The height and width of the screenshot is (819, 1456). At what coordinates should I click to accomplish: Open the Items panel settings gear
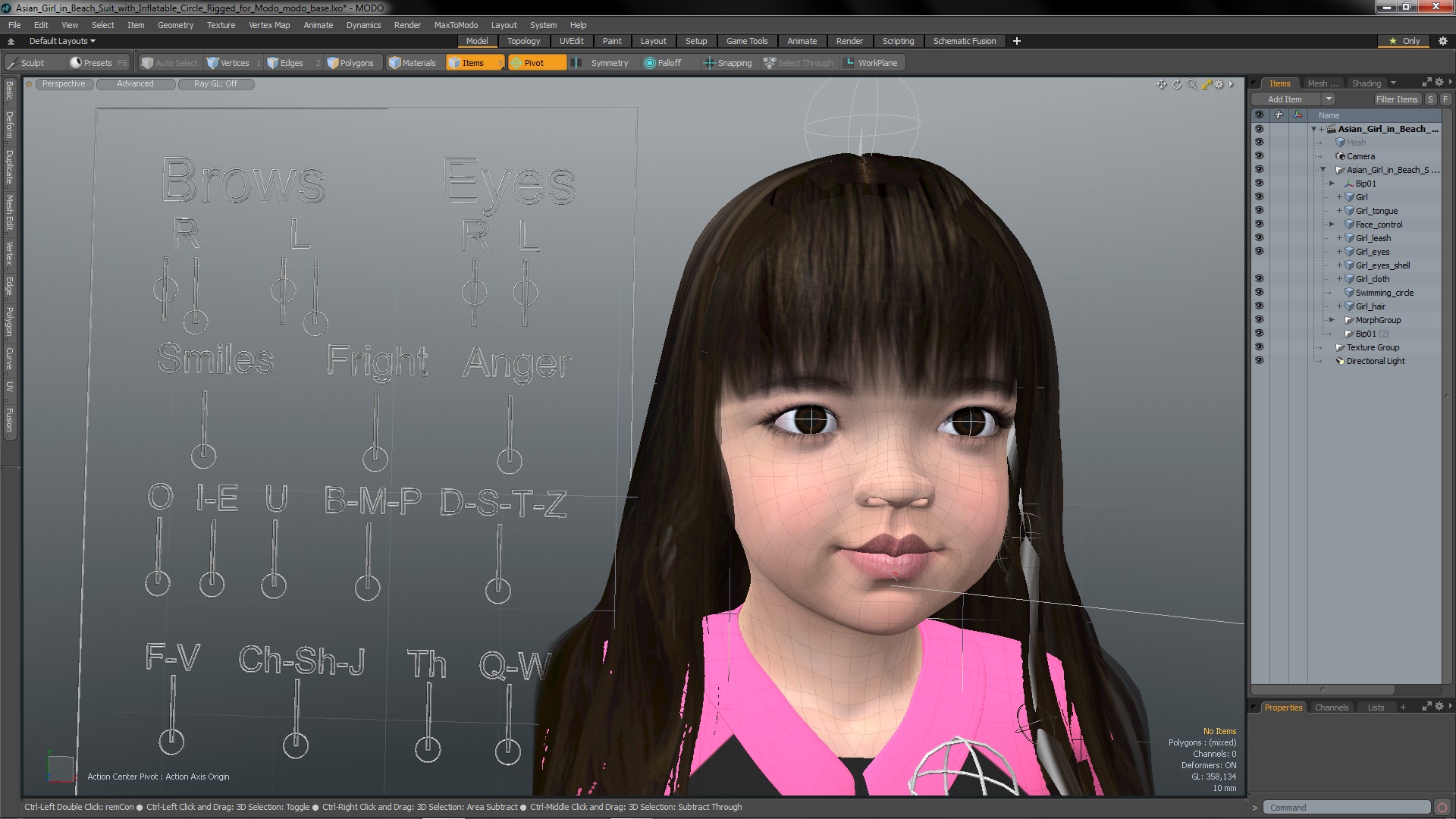point(1439,83)
